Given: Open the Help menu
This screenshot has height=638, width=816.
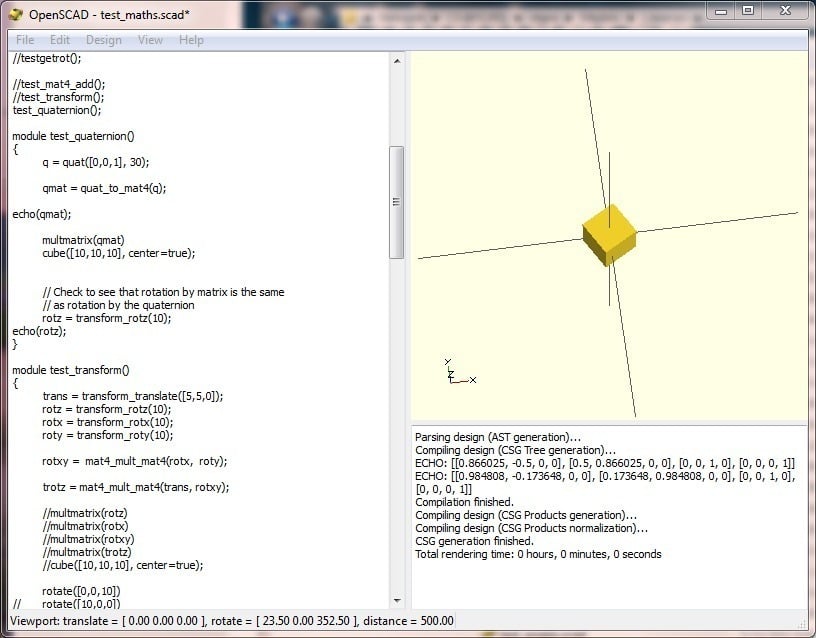Looking at the screenshot, I should [191, 40].
